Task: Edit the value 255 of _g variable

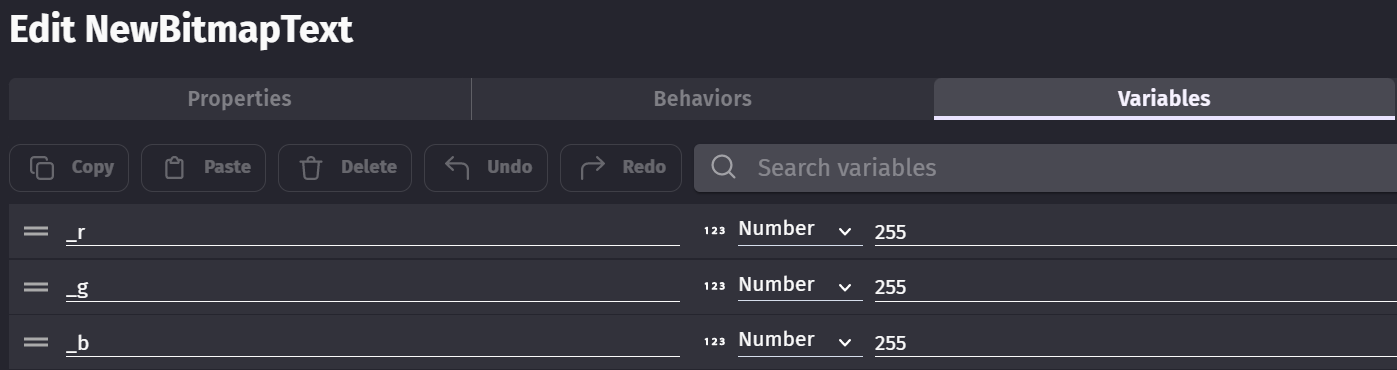Action: point(1135,287)
